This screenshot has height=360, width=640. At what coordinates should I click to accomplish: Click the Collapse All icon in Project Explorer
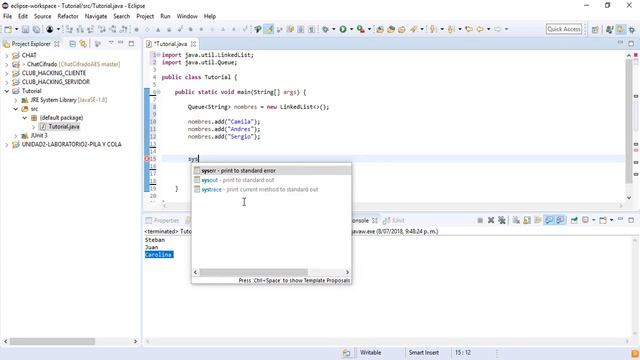tap(73, 44)
